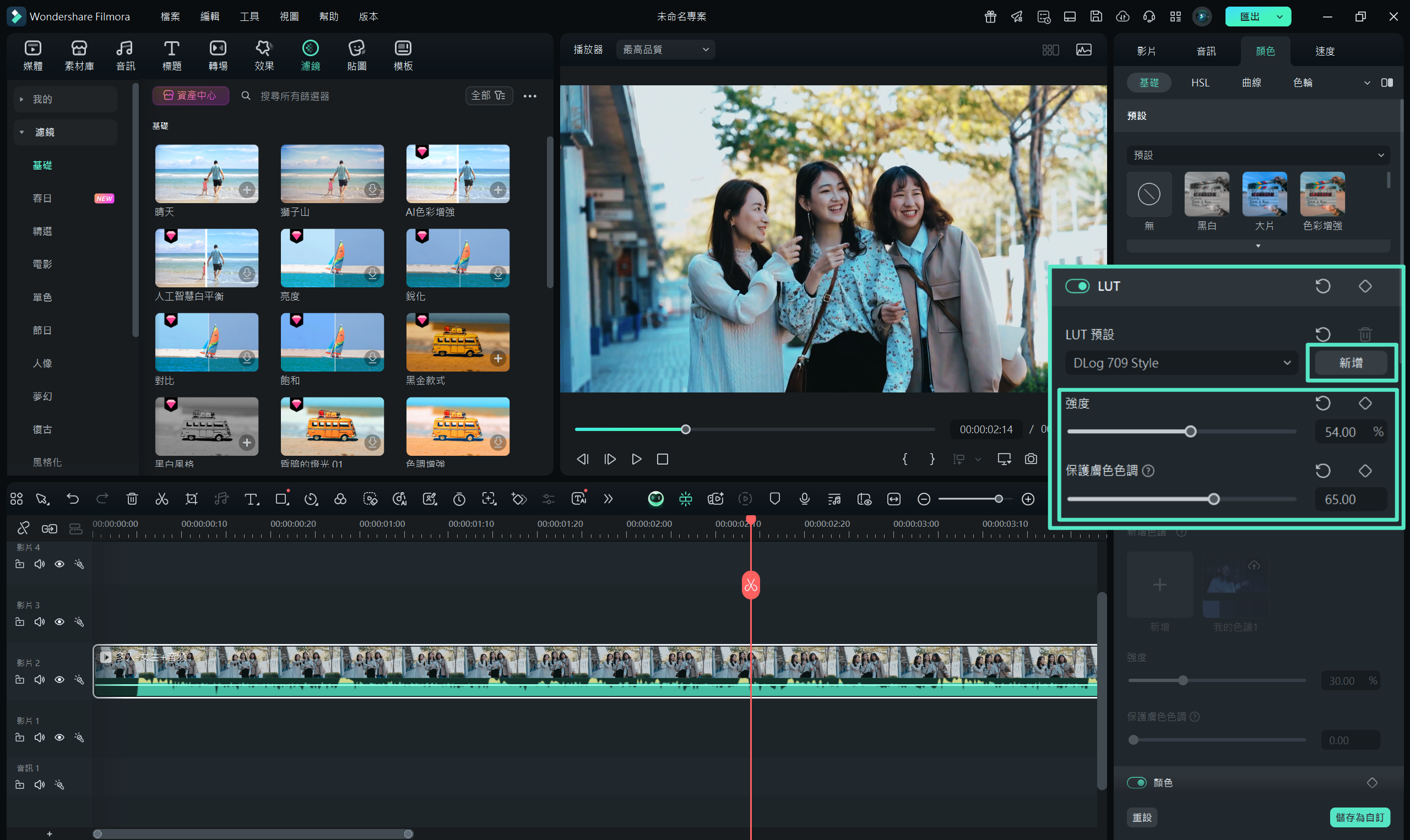Open the Media (媒體) panel
Image resolution: width=1410 pixels, height=840 pixels.
point(33,56)
